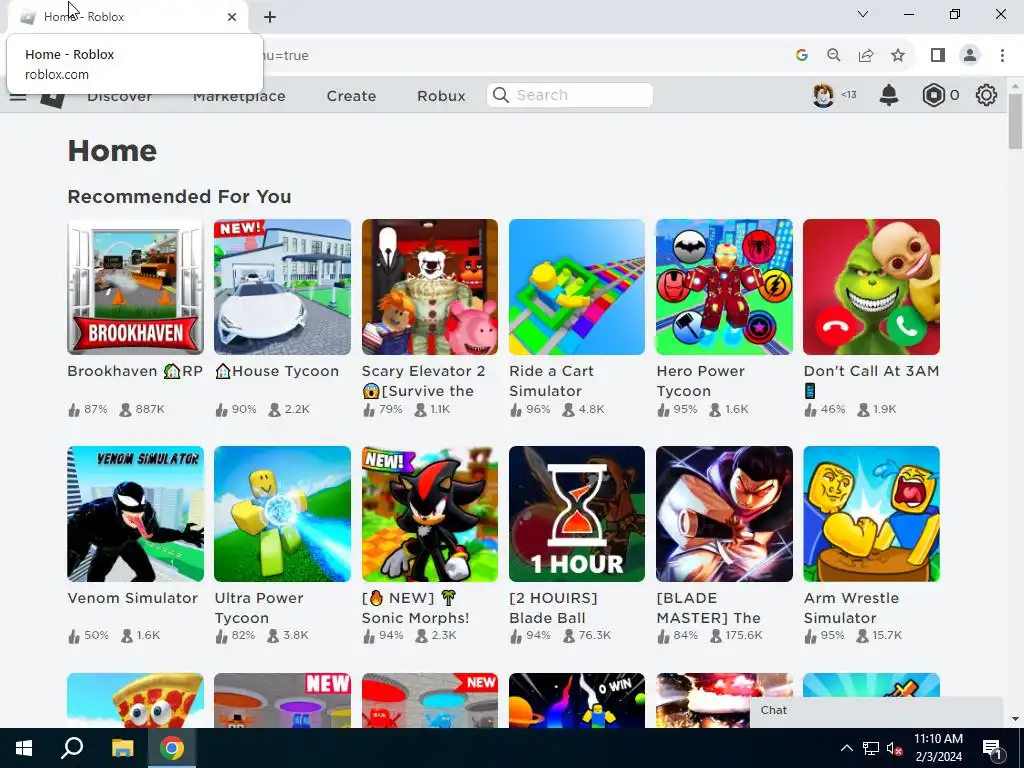
Task: Click Arm Wrestle Simulator title text
Action: [851, 608]
